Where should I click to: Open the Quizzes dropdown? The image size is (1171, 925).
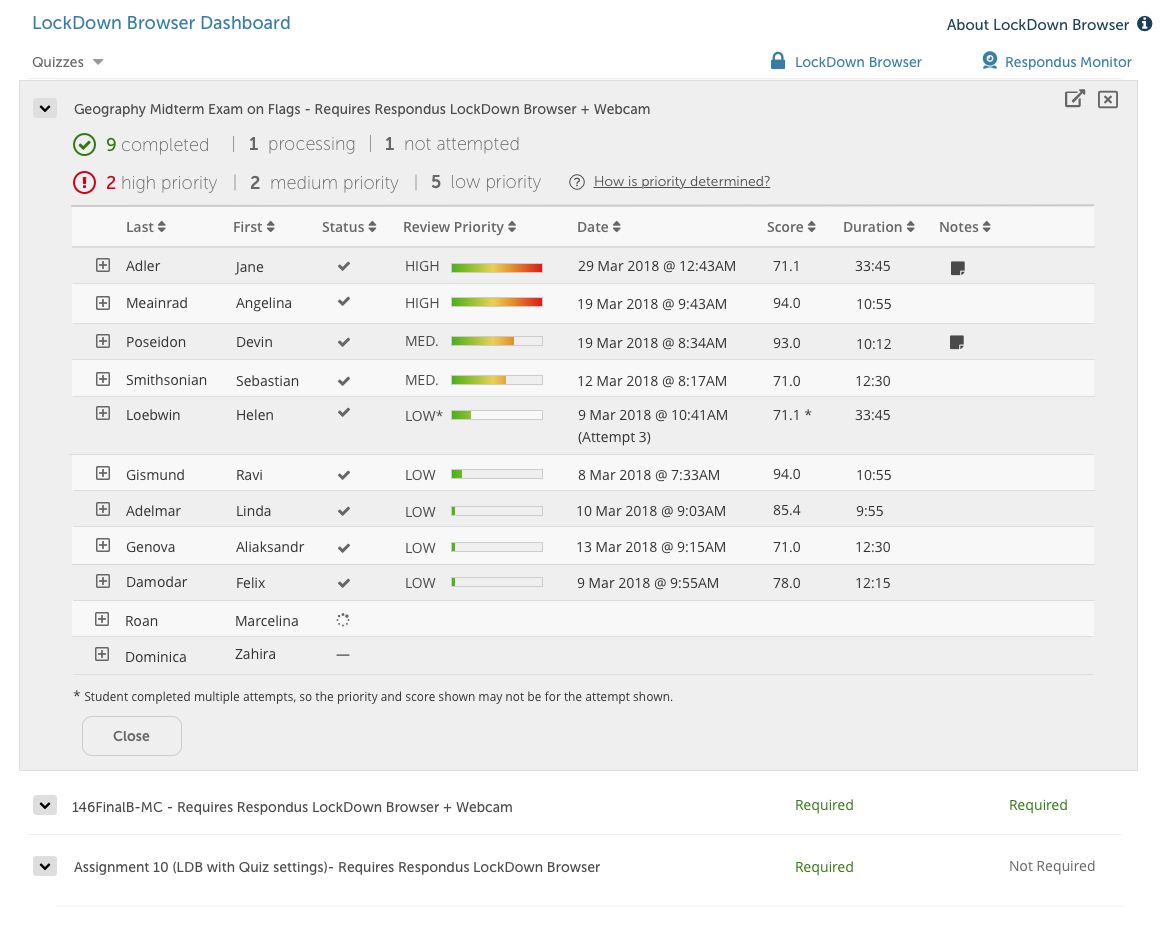[67, 61]
